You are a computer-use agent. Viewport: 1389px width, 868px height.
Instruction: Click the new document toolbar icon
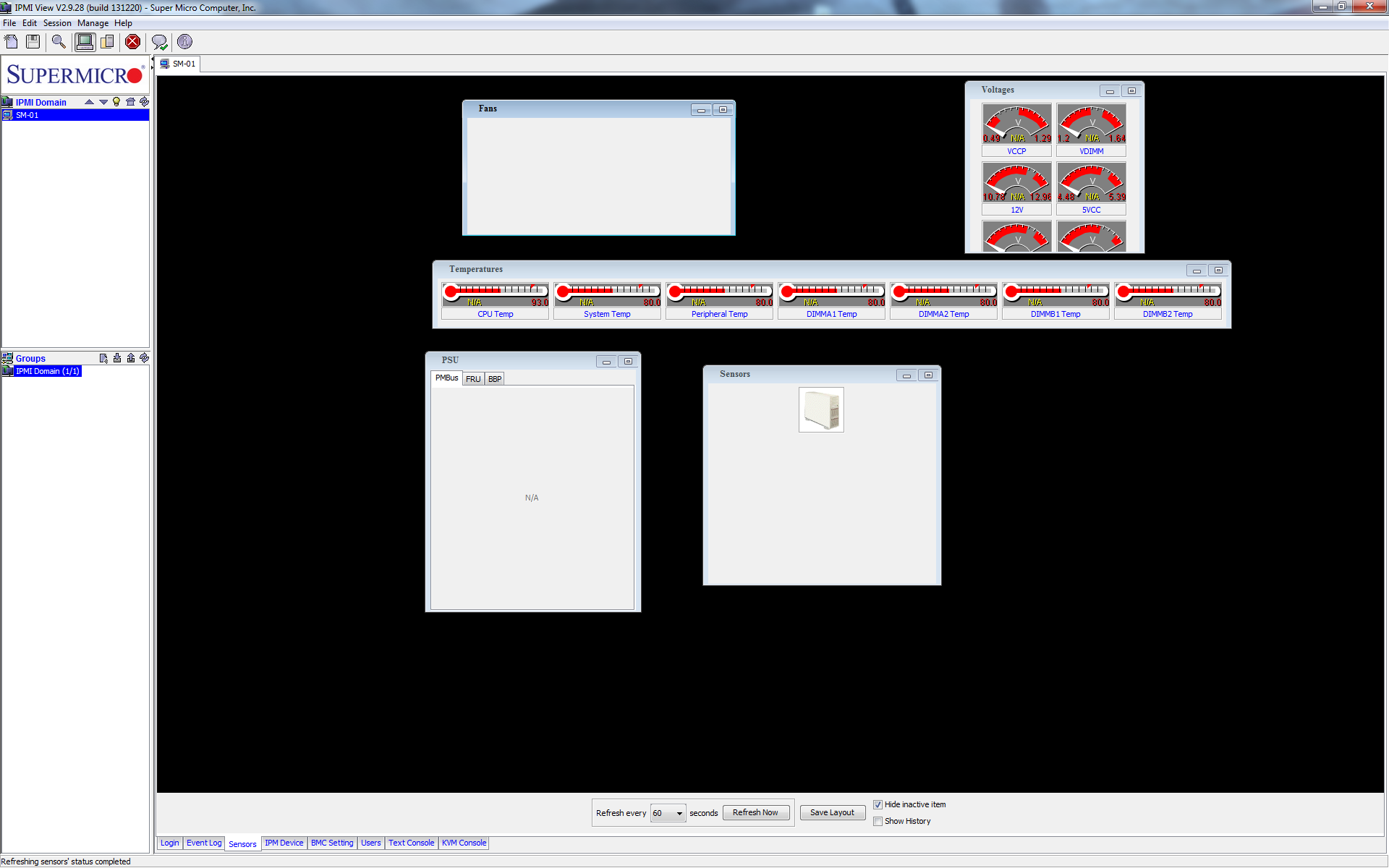point(11,42)
